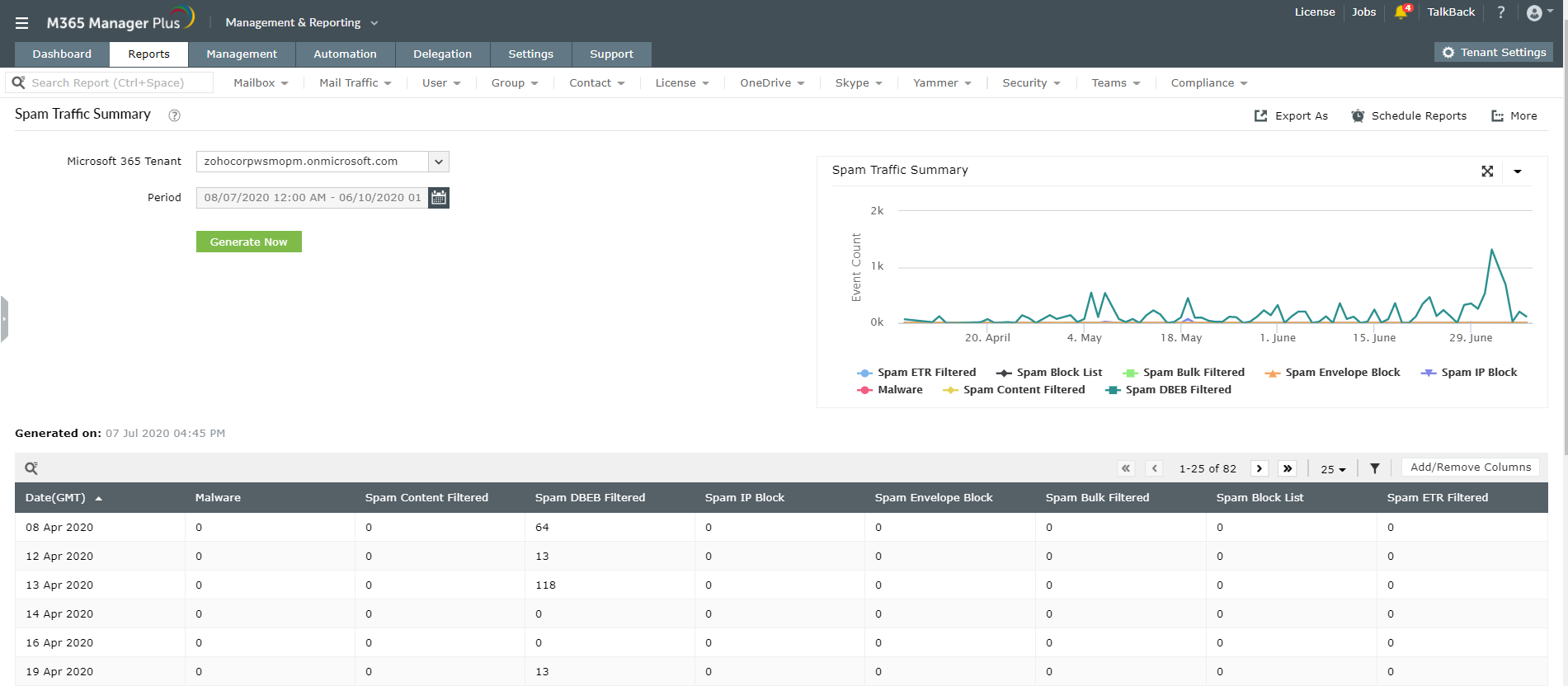The image size is (1568, 686).
Task: Expand the Microsoft 365 Tenant dropdown
Action: [x=439, y=162]
